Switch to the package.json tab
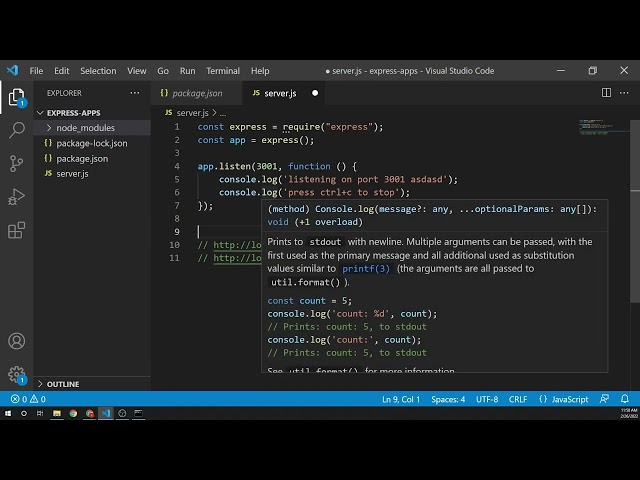Screen dimensions: 640x480 [x=197, y=93]
